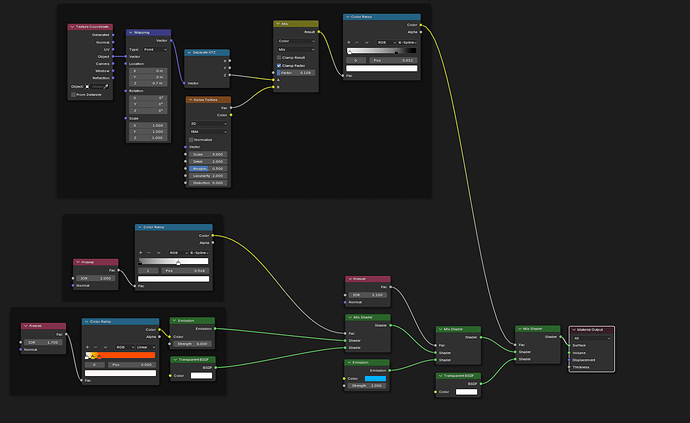Click the IOR 2.100 field in Fresnel node

[x=367, y=295]
